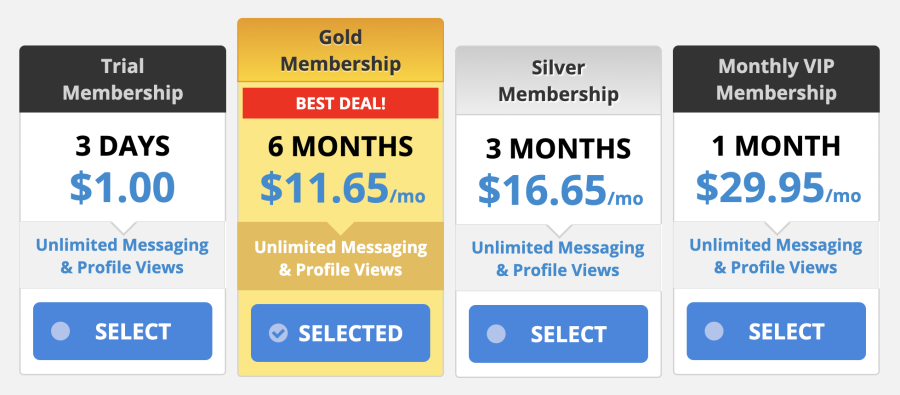
Task: Click Unlimited Messaging text under Trial plan
Action: [122, 246]
